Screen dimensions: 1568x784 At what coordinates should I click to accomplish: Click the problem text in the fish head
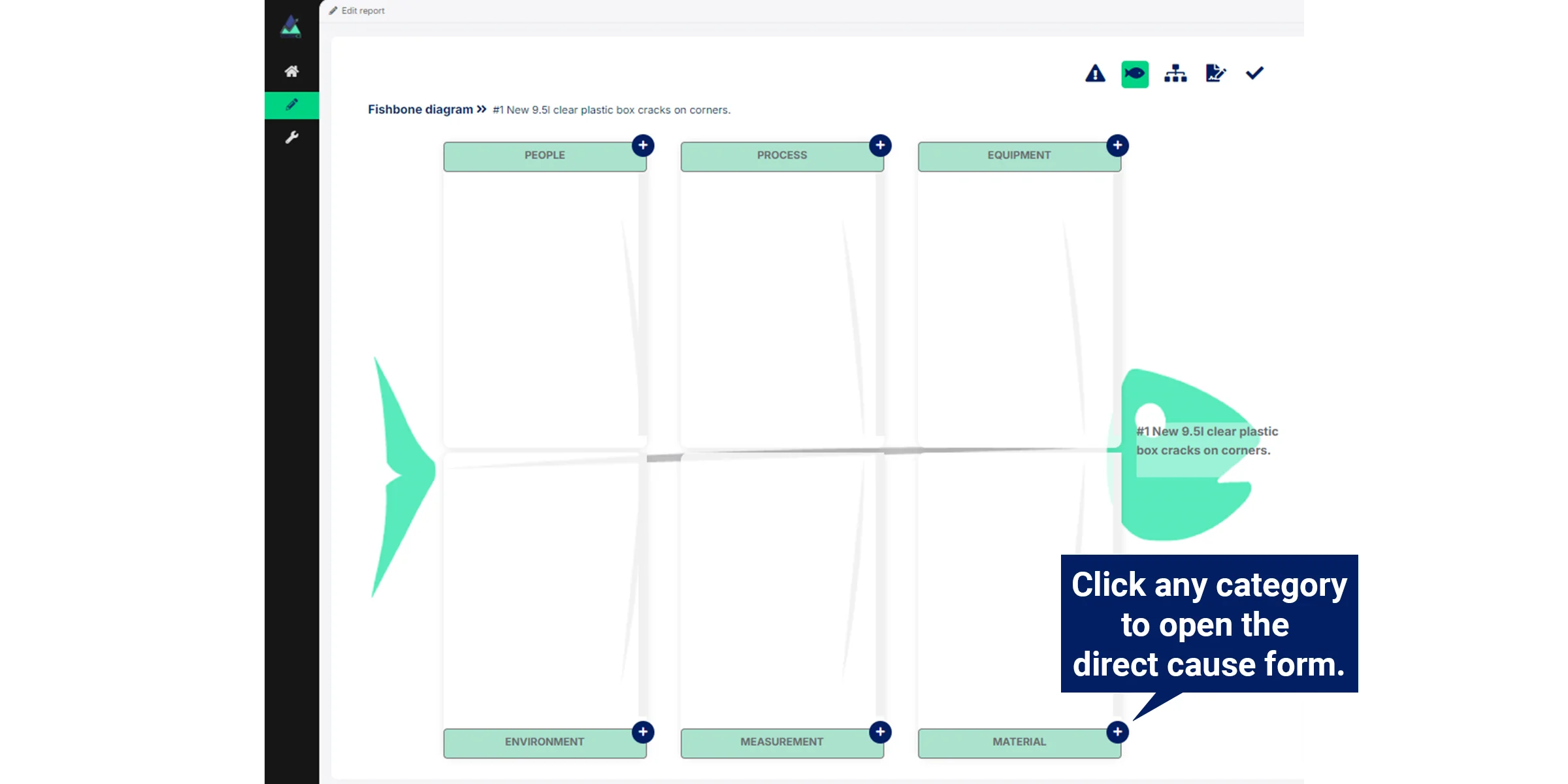coord(1206,441)
